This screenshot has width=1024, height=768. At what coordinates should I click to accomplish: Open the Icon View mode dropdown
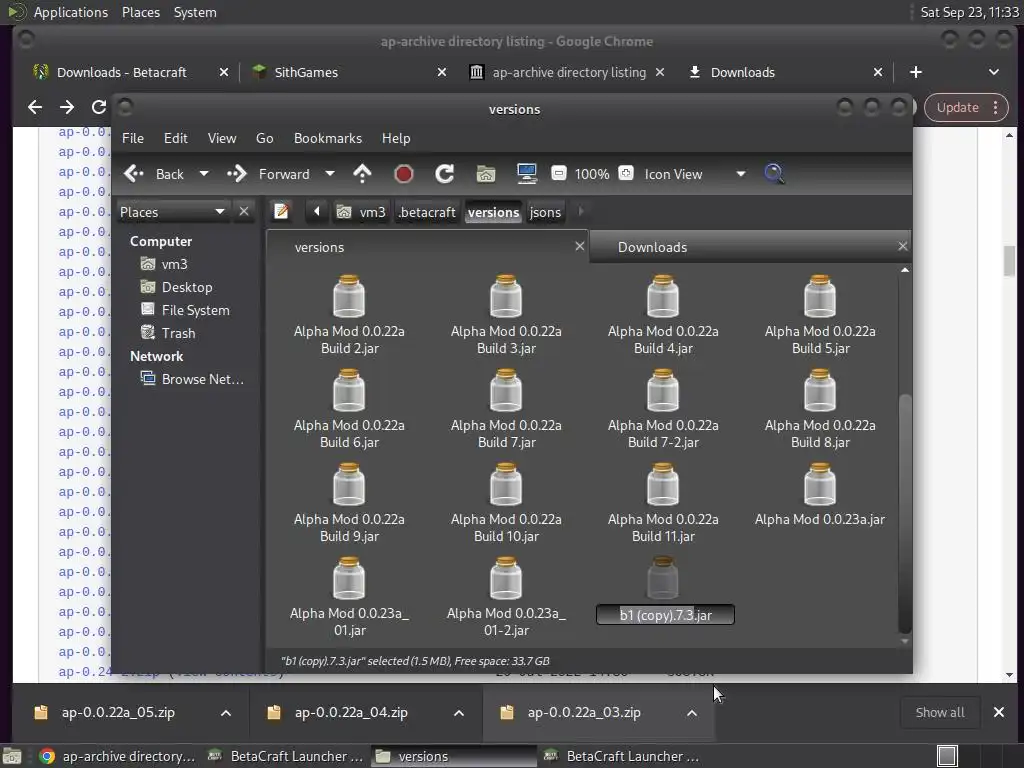pos(740,174)
